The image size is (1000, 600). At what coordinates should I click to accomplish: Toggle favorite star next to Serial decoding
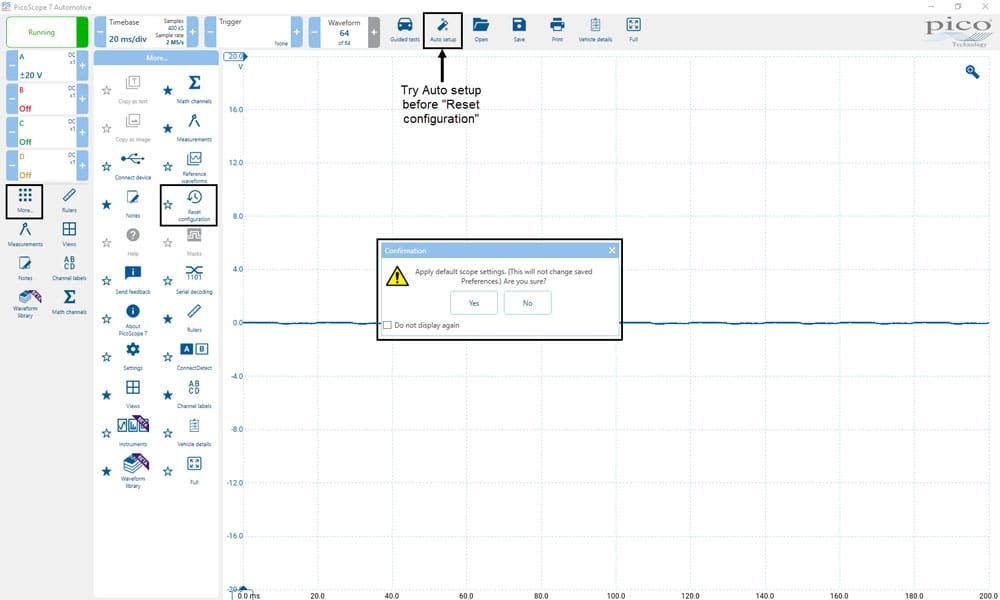point(168,281)
